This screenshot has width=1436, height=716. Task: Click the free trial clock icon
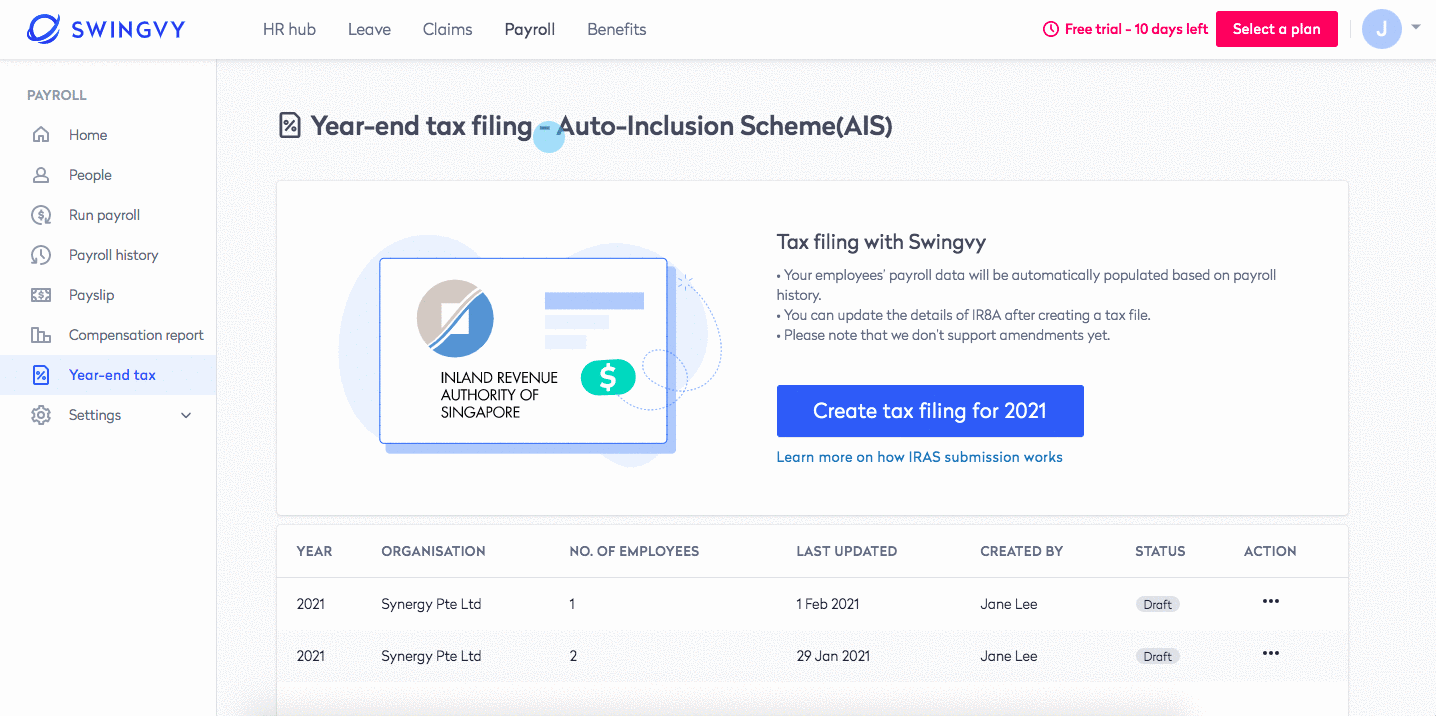[x=1051, y=29]
